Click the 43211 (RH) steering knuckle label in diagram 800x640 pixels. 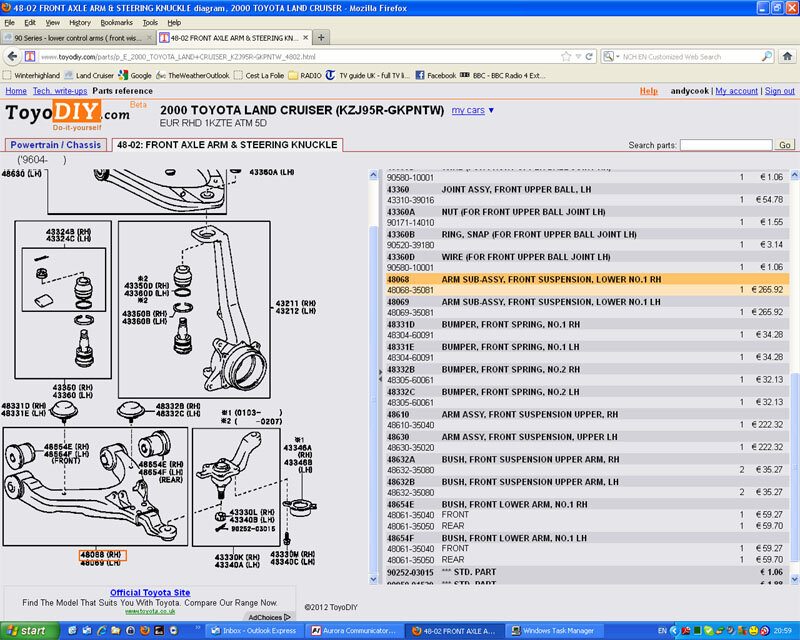296,303
